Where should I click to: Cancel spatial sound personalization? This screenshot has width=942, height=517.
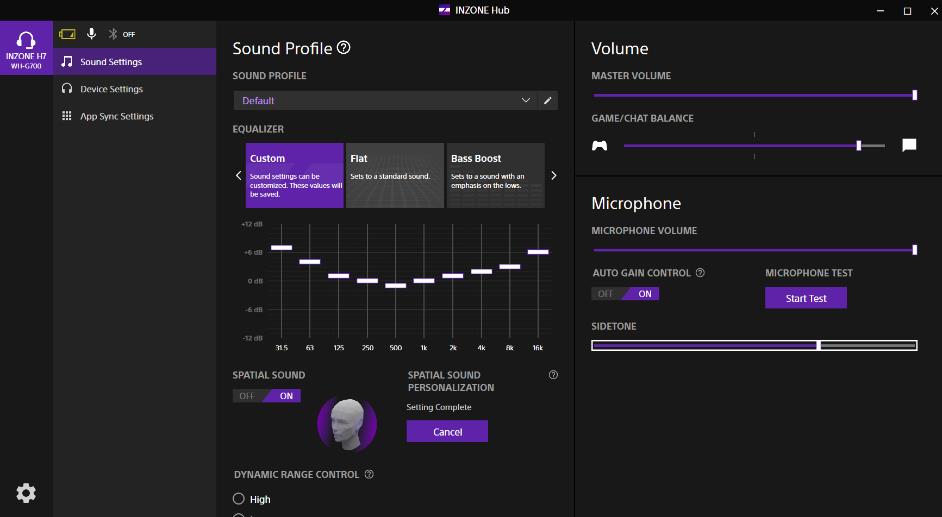coord(447,431)
